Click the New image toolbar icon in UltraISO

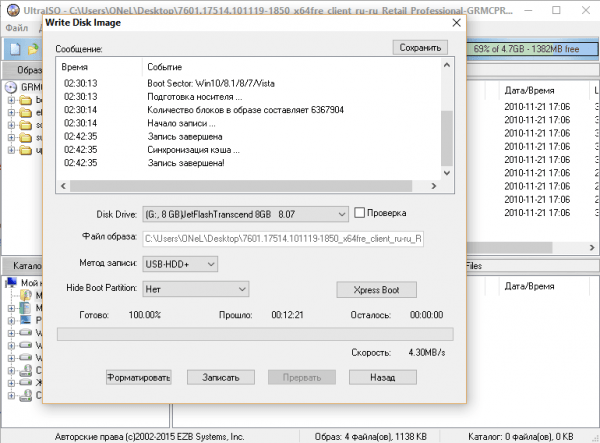click(x=15, y=49)
